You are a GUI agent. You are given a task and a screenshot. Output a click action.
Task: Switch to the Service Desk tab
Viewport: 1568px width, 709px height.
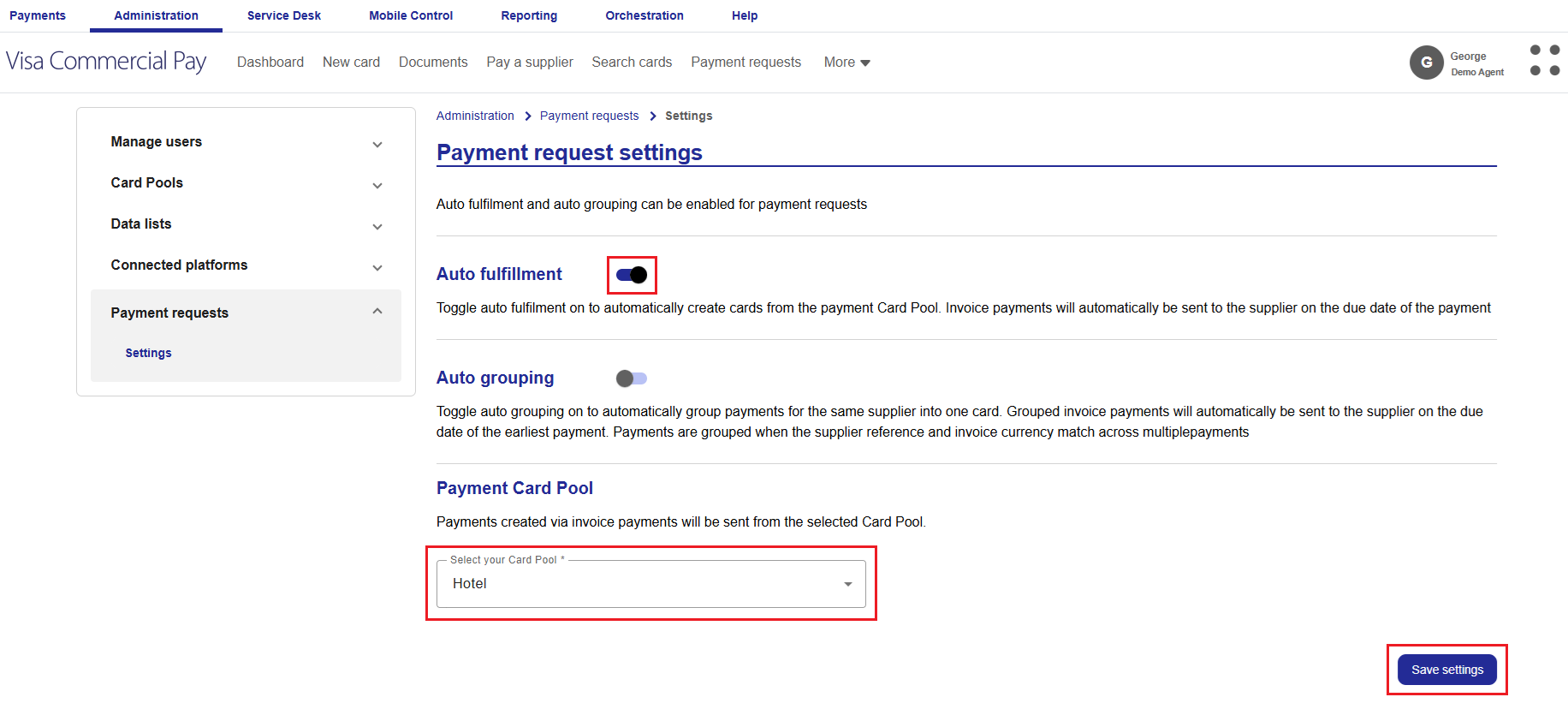(x=284, y=15)
